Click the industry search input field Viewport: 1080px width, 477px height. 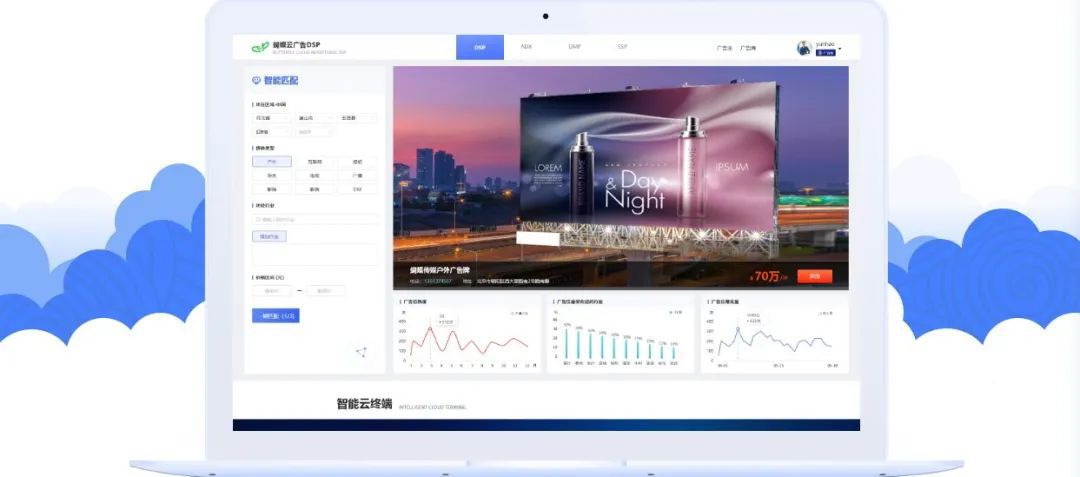coord(315,219)
